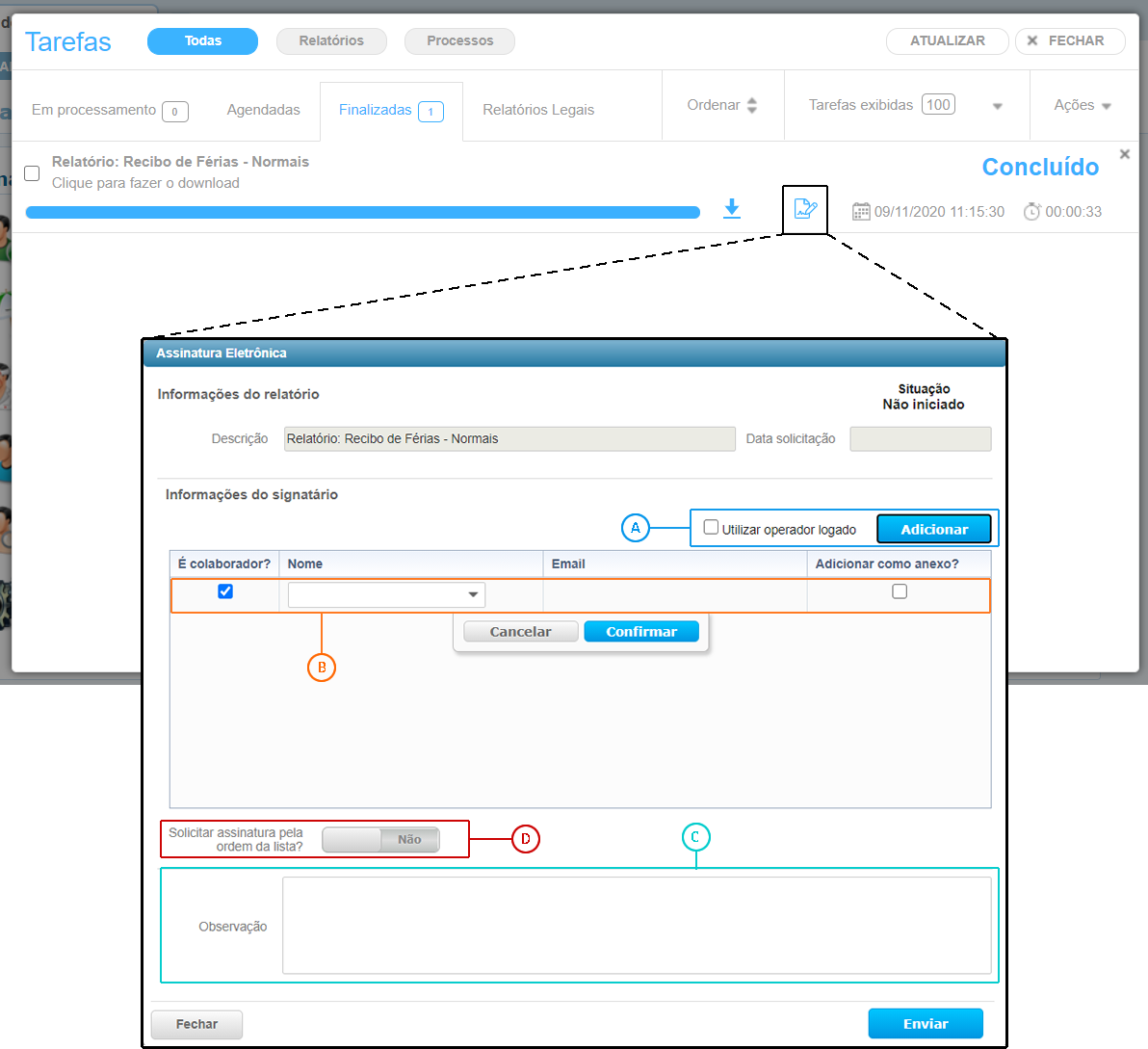Click the download icon for the report
This screenshot has width=1148, height=1049.
[x=732, y=210]
